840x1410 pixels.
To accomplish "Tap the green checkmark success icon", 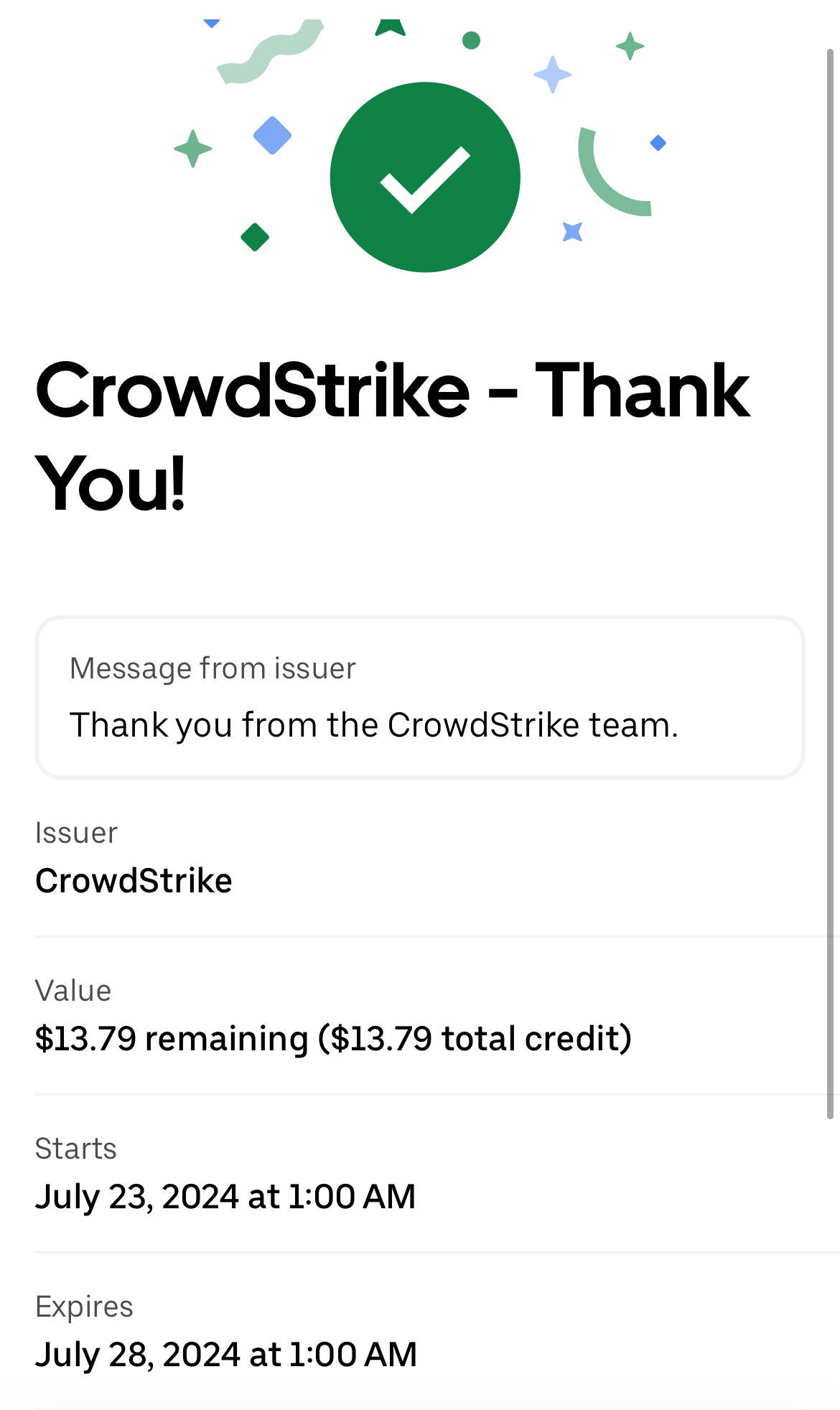I will tap(425, 177).
